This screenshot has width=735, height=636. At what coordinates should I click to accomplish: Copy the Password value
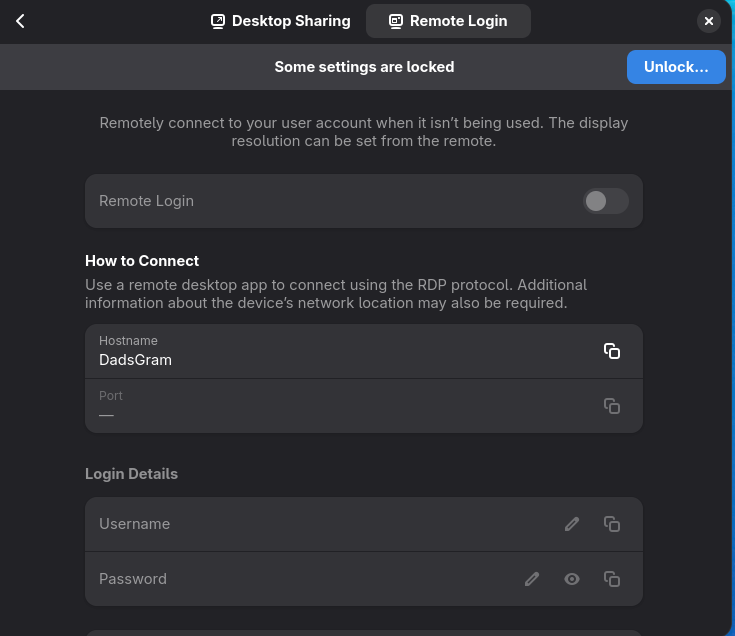click(x=612, y=579)
